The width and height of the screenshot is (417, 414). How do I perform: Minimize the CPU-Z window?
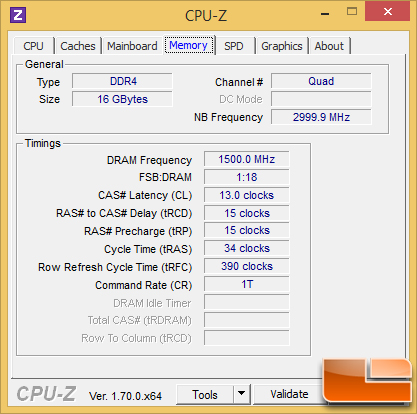pyautogui.click(x=325, y=14)
